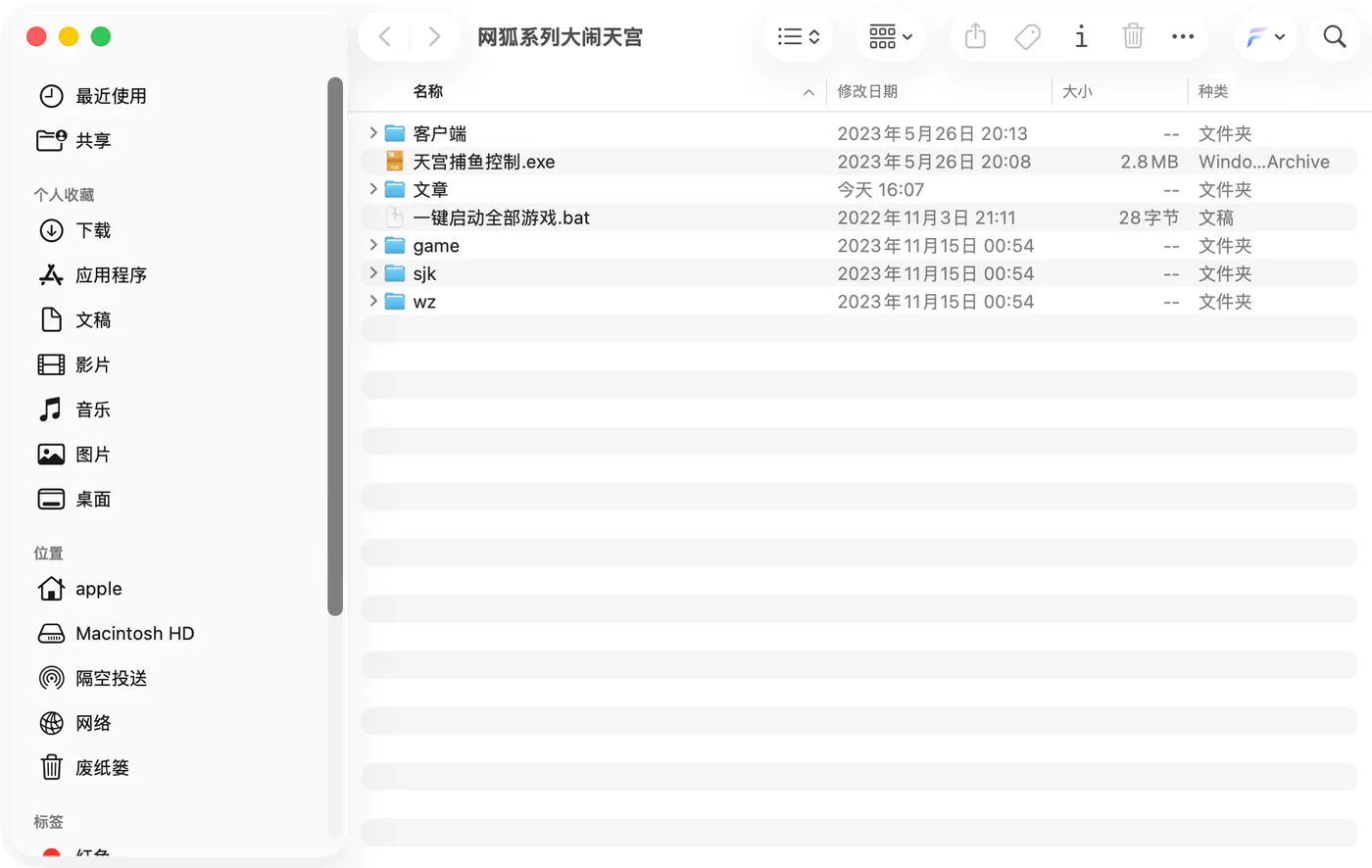Image resolution: width=1372 pixels, height=868 pixels.
Task: Select the 2.8 MB size cell
Action: [1150, 162]
